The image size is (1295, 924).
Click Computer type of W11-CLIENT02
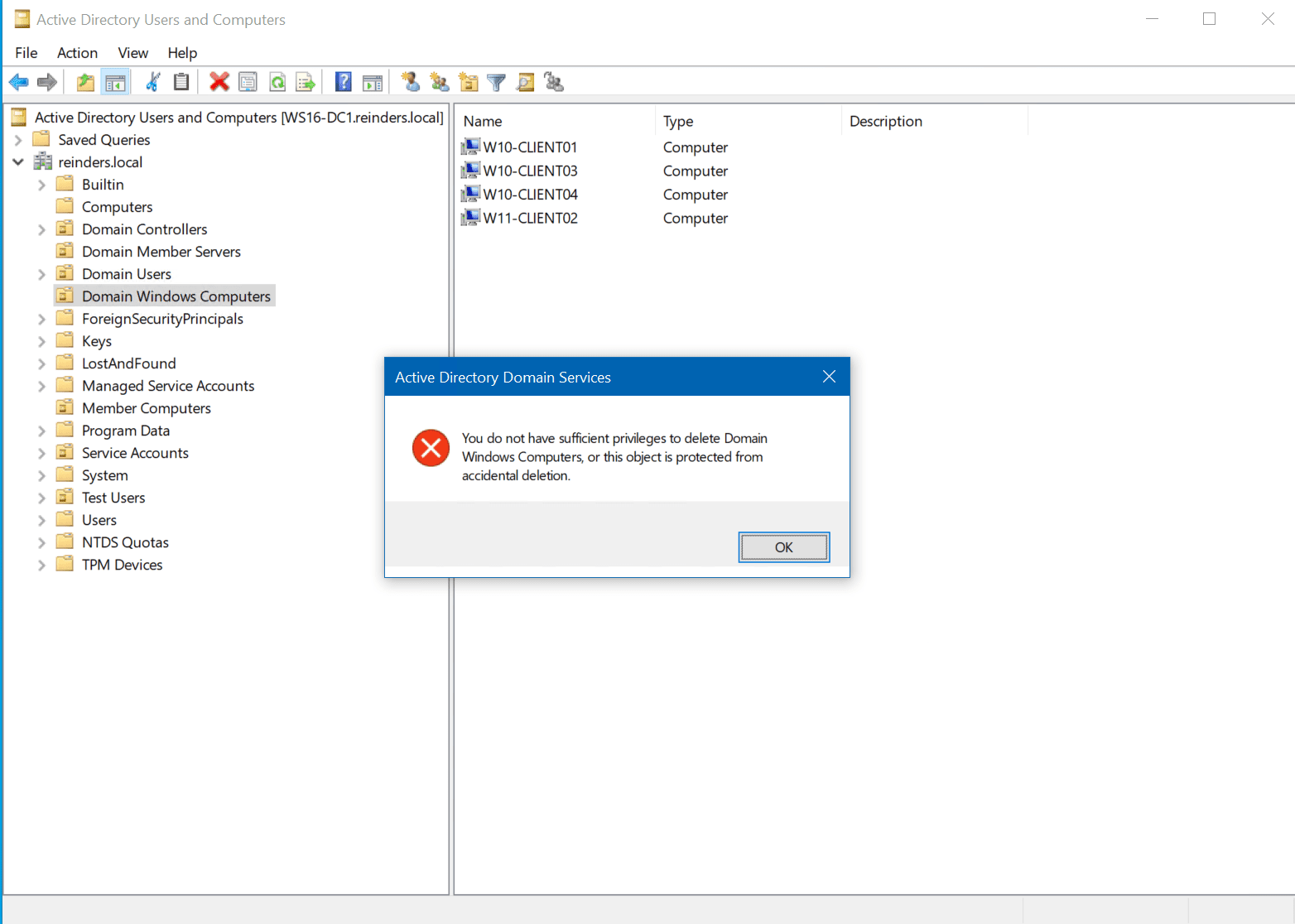click(x=696, y=219)
